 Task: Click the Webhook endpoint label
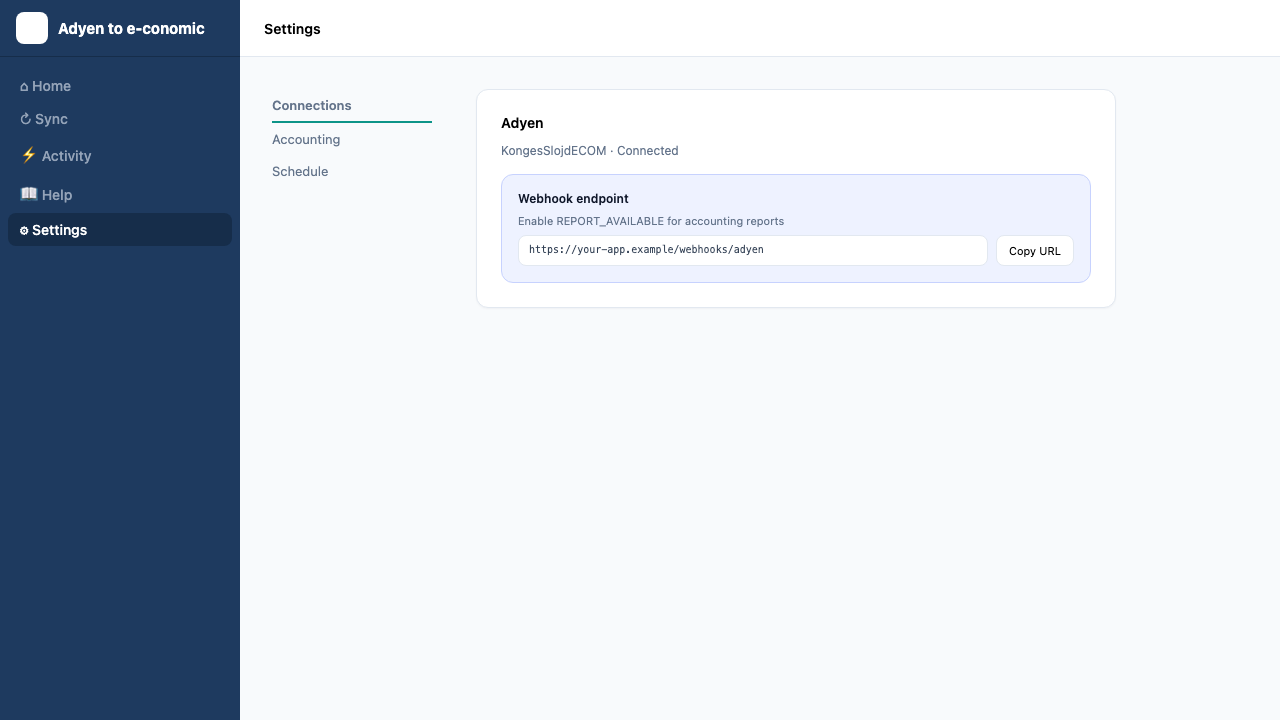pyautogui.click(x=573, y=199)
